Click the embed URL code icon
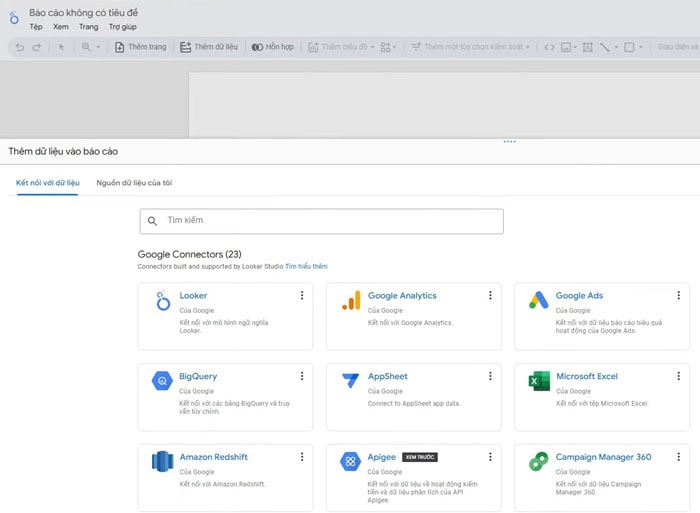 [549, 47]
